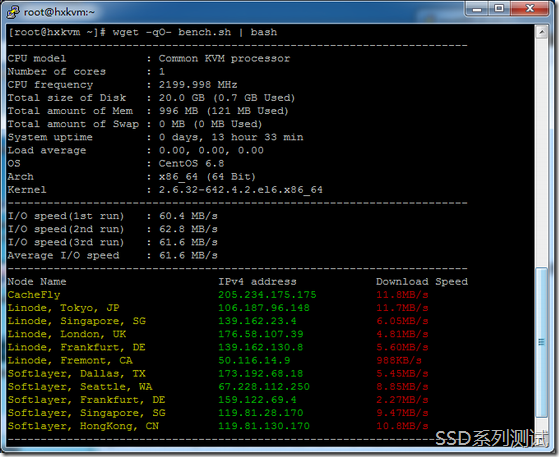Minimize the root@hxkvm terminal window

(477, 9)
